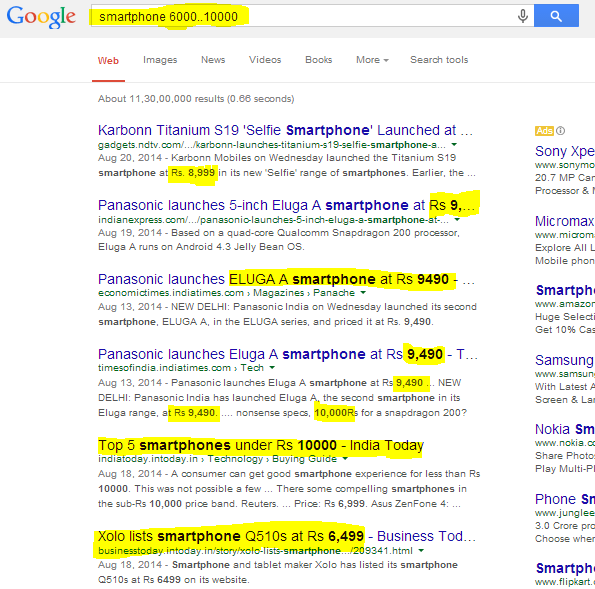Open the Smartphone ad from flipkart
Screen dimensions: 595x589
(565, 568)
